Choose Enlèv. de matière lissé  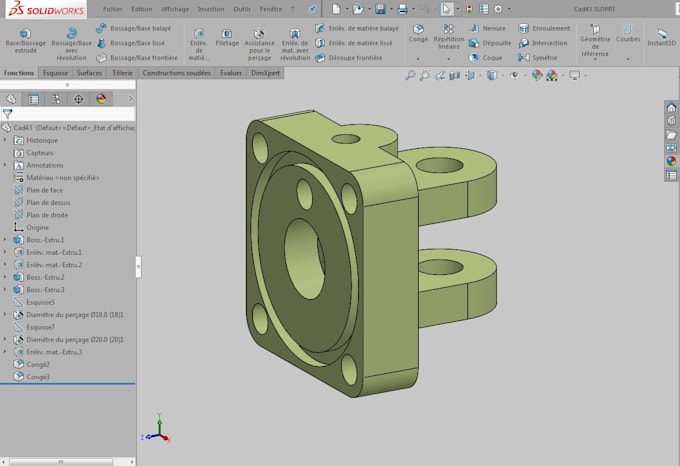[353, 43]
